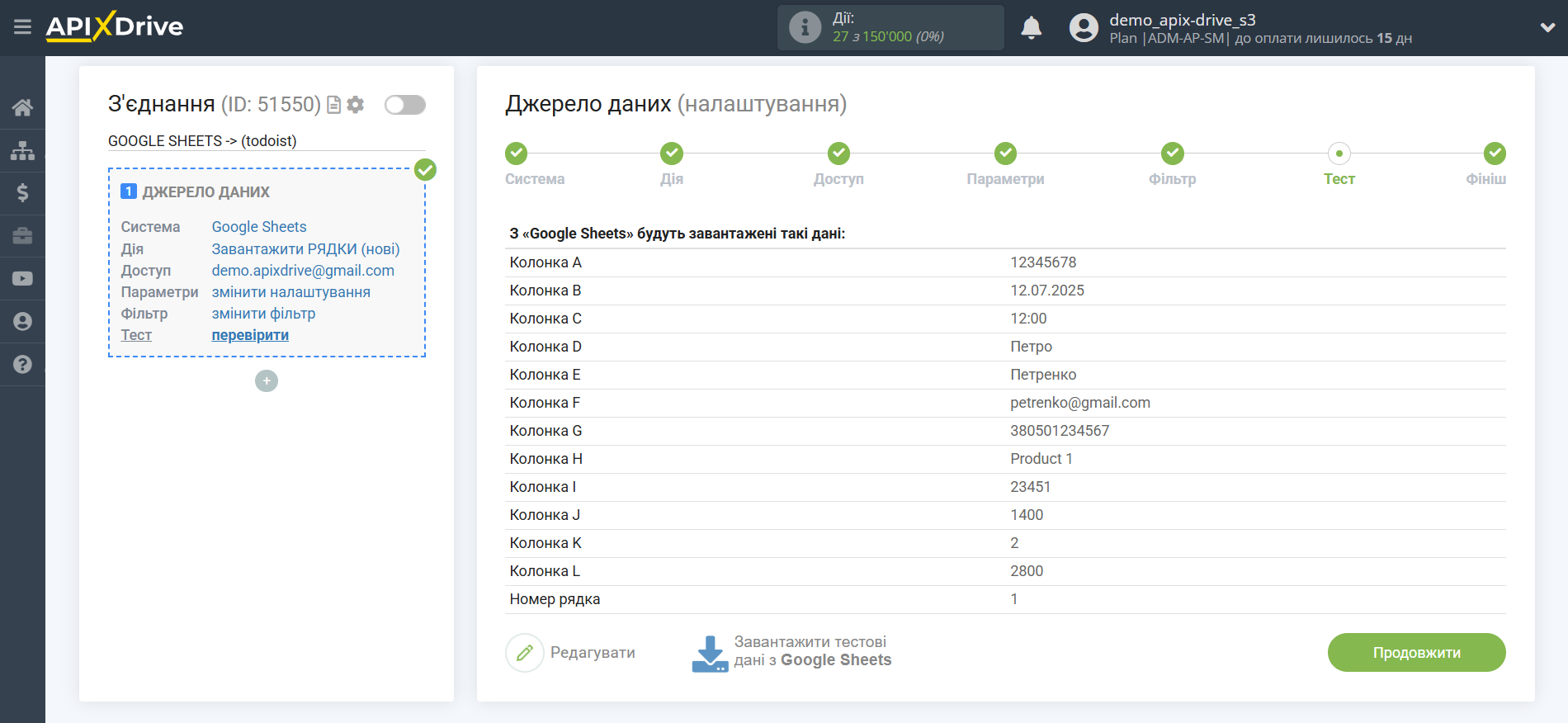This screenshot has width=1568, height=723.
Task: Click the copy document icon near connection ID
Action: point(334,105)
